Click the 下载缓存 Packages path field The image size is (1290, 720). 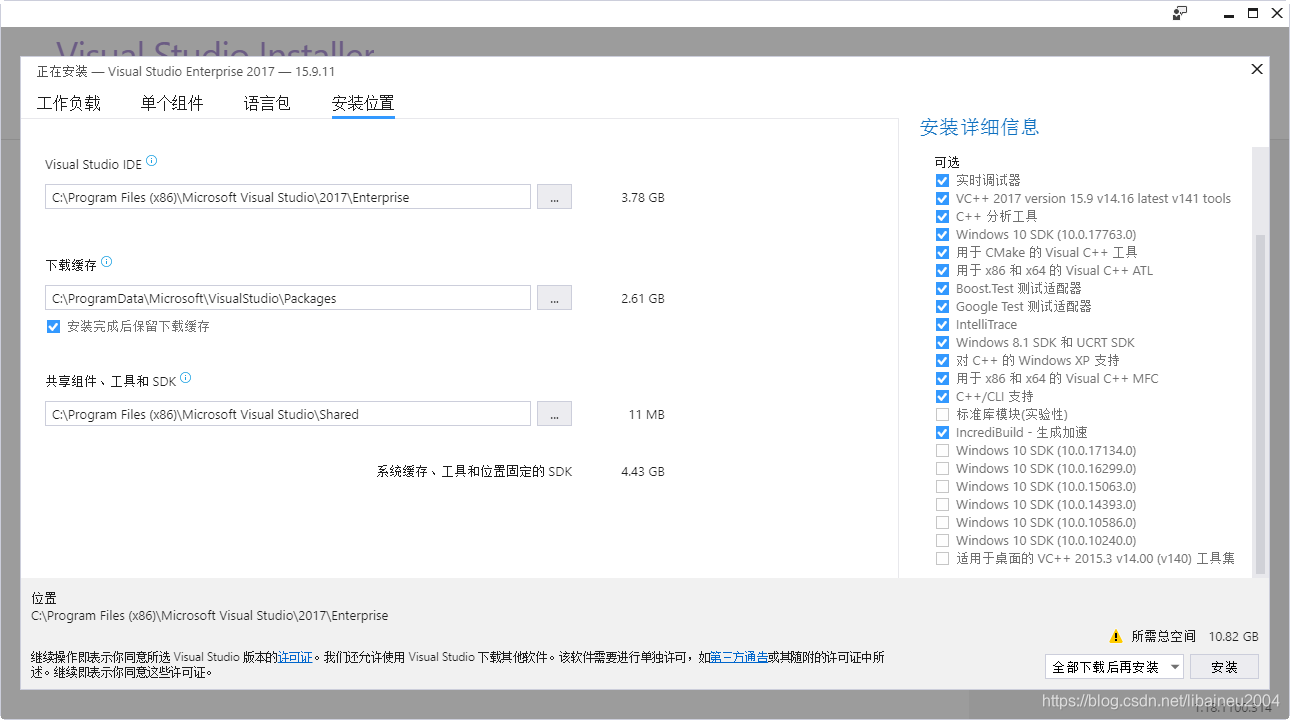288,298
